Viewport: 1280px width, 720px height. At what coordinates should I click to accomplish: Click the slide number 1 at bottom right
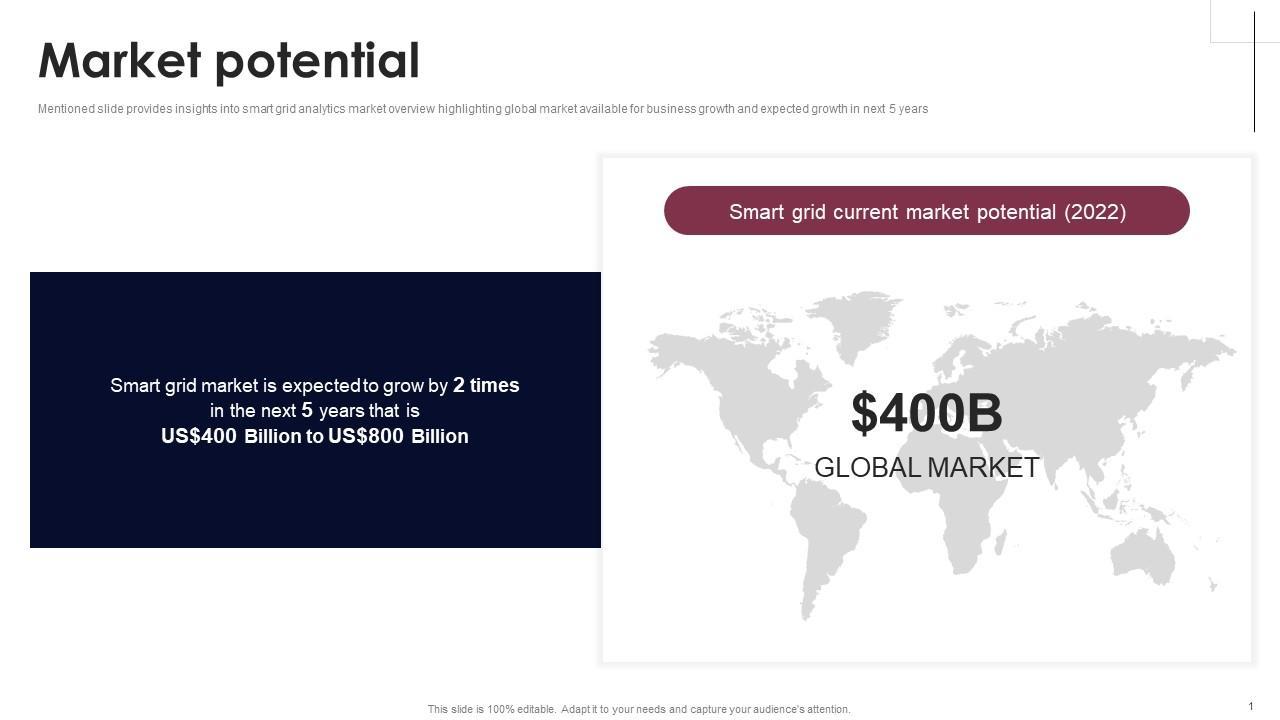click(1250, 706)
